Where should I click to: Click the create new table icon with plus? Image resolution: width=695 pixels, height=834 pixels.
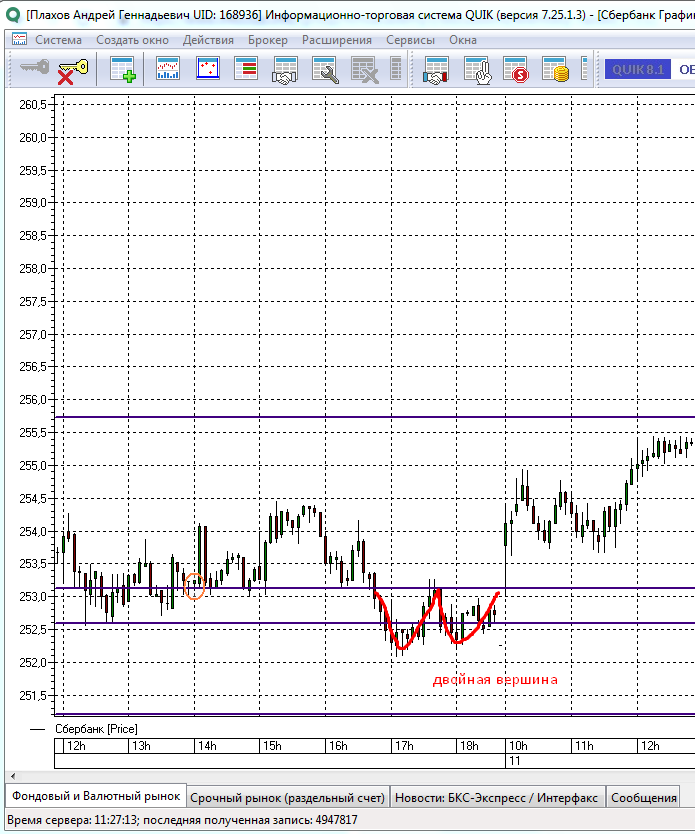[x=122, y=69]
